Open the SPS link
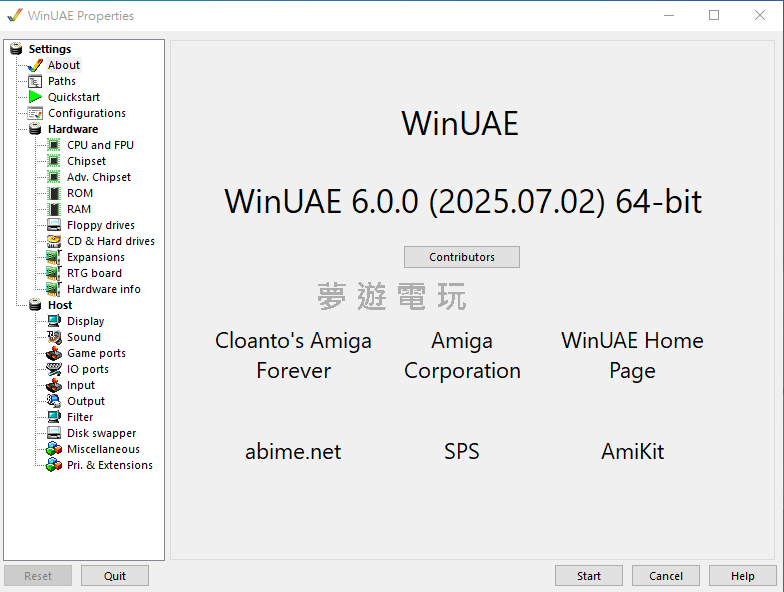This screenshot has height=592, width=784. [x=462, y=452]
